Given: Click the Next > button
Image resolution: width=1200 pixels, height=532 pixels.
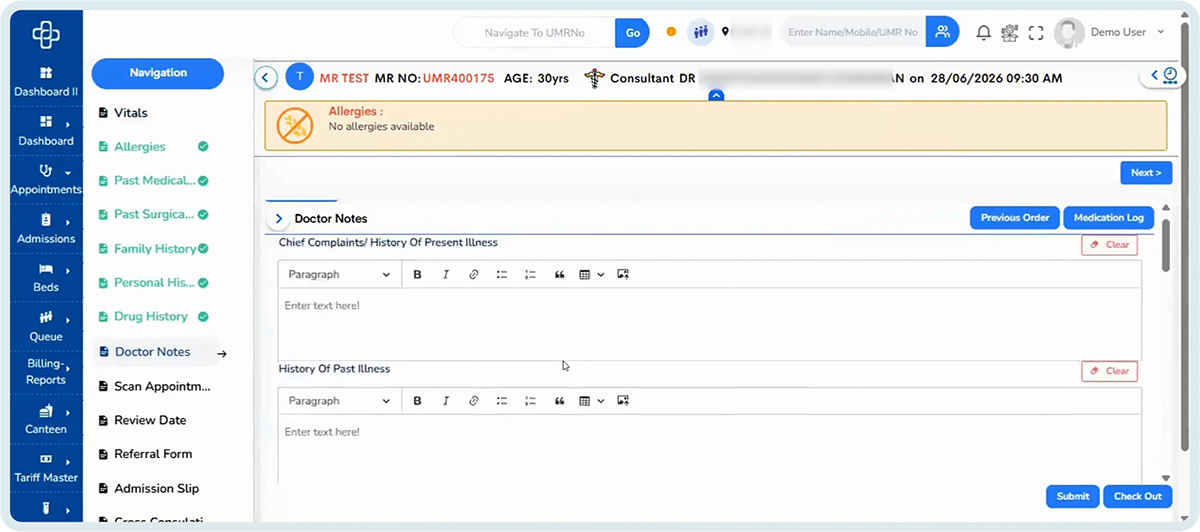Looking at the screenshot, I should 1146,173.
